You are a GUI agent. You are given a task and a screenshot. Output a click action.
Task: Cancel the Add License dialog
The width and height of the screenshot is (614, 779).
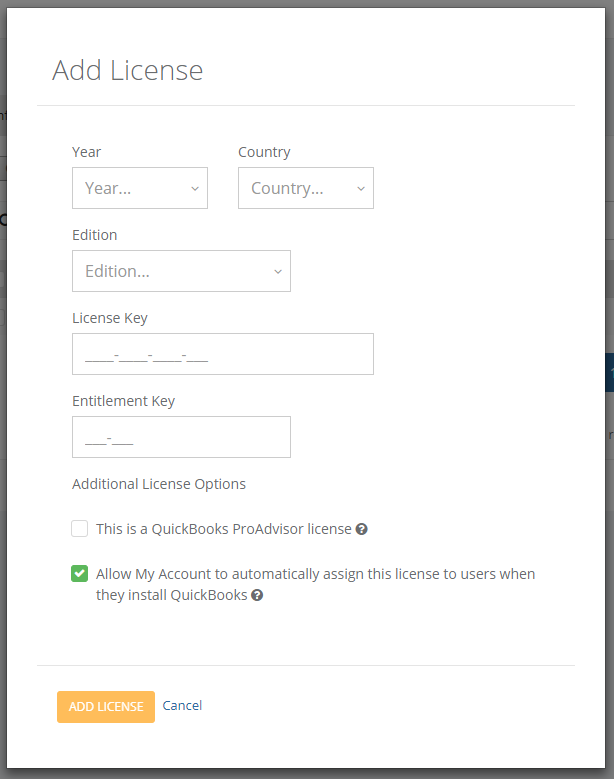pos(182,706)
